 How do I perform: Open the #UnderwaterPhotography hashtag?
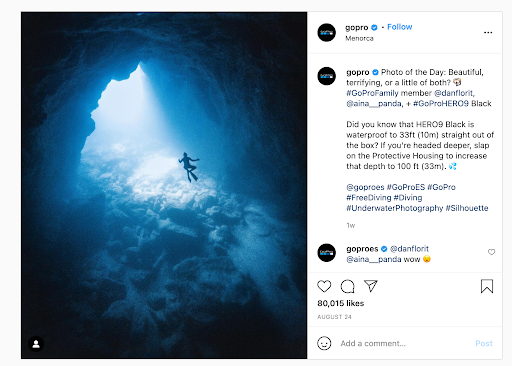pyautogui.click(x=395, y=208)
